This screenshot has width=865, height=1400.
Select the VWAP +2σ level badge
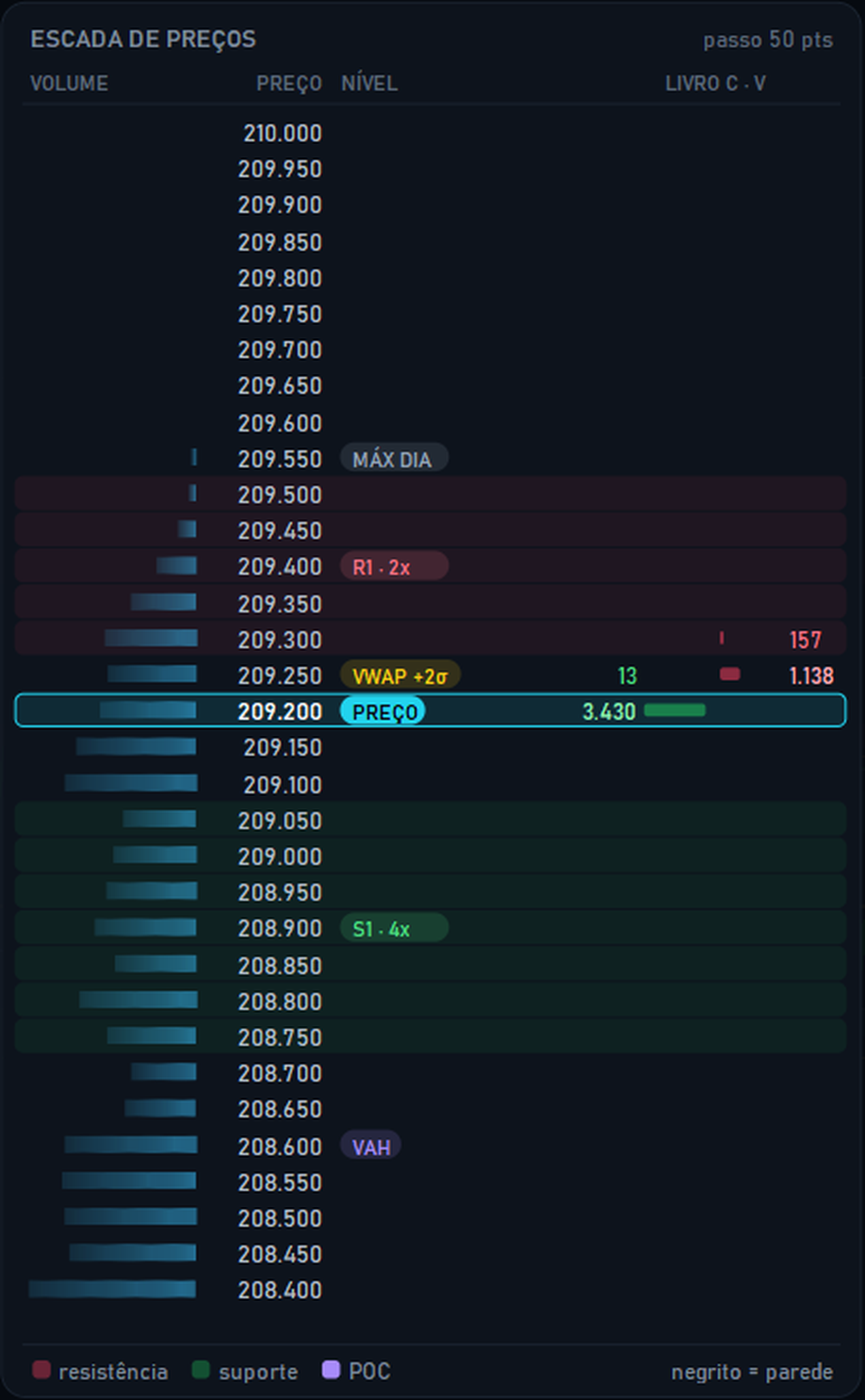pos(400,676)
